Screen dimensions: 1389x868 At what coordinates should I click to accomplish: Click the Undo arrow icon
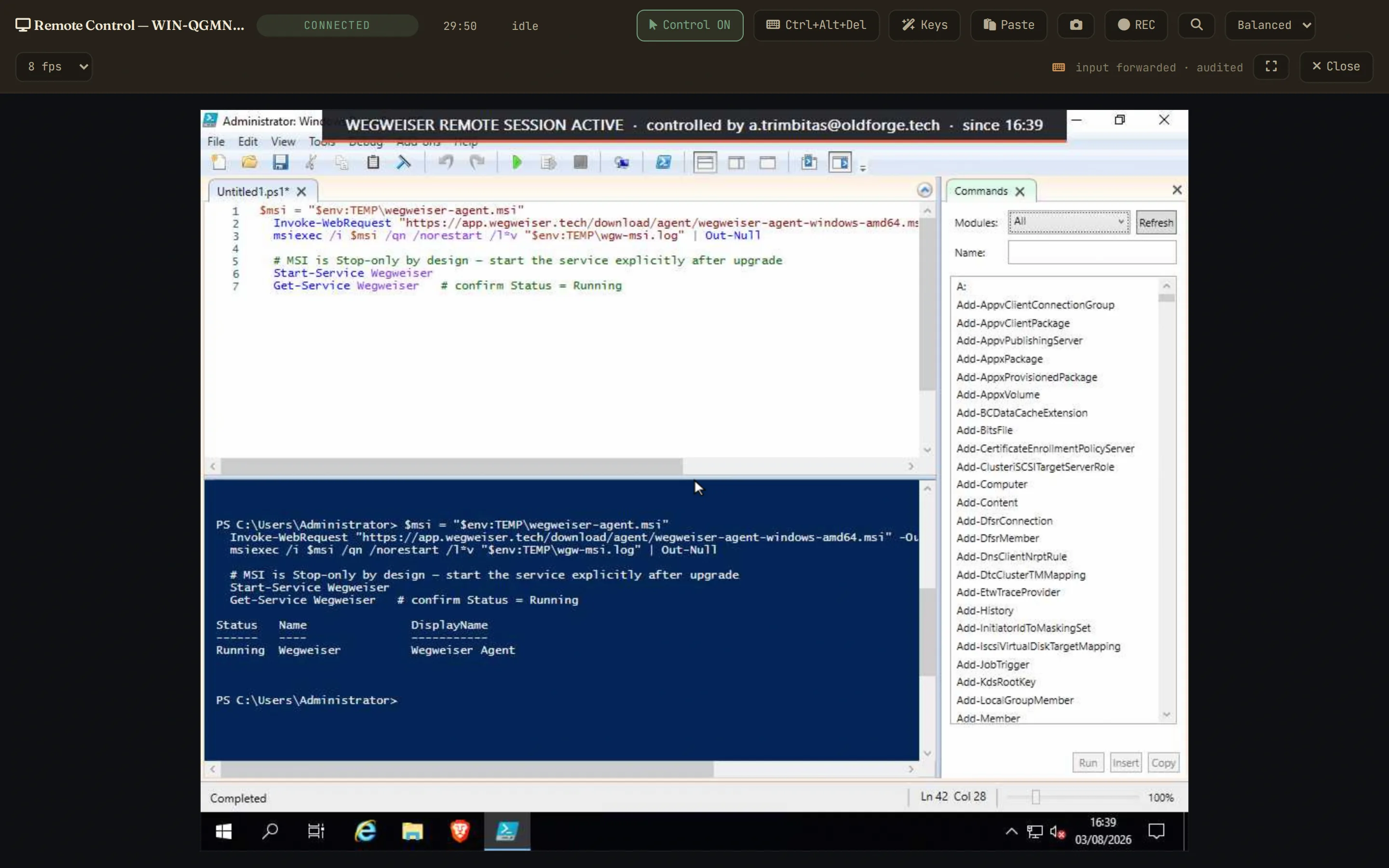(x=446, y=163)
